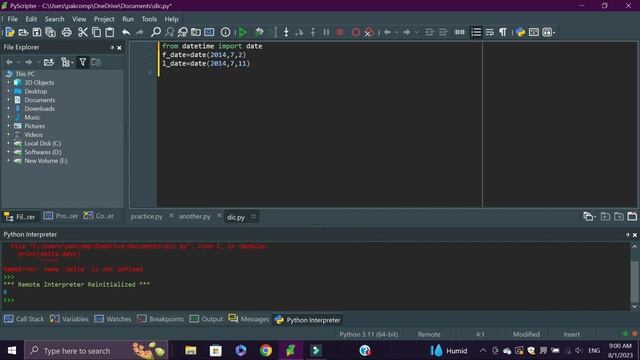Close the dic.py tab
Viewport: 640px width, 360px height.
click(253, 217)
